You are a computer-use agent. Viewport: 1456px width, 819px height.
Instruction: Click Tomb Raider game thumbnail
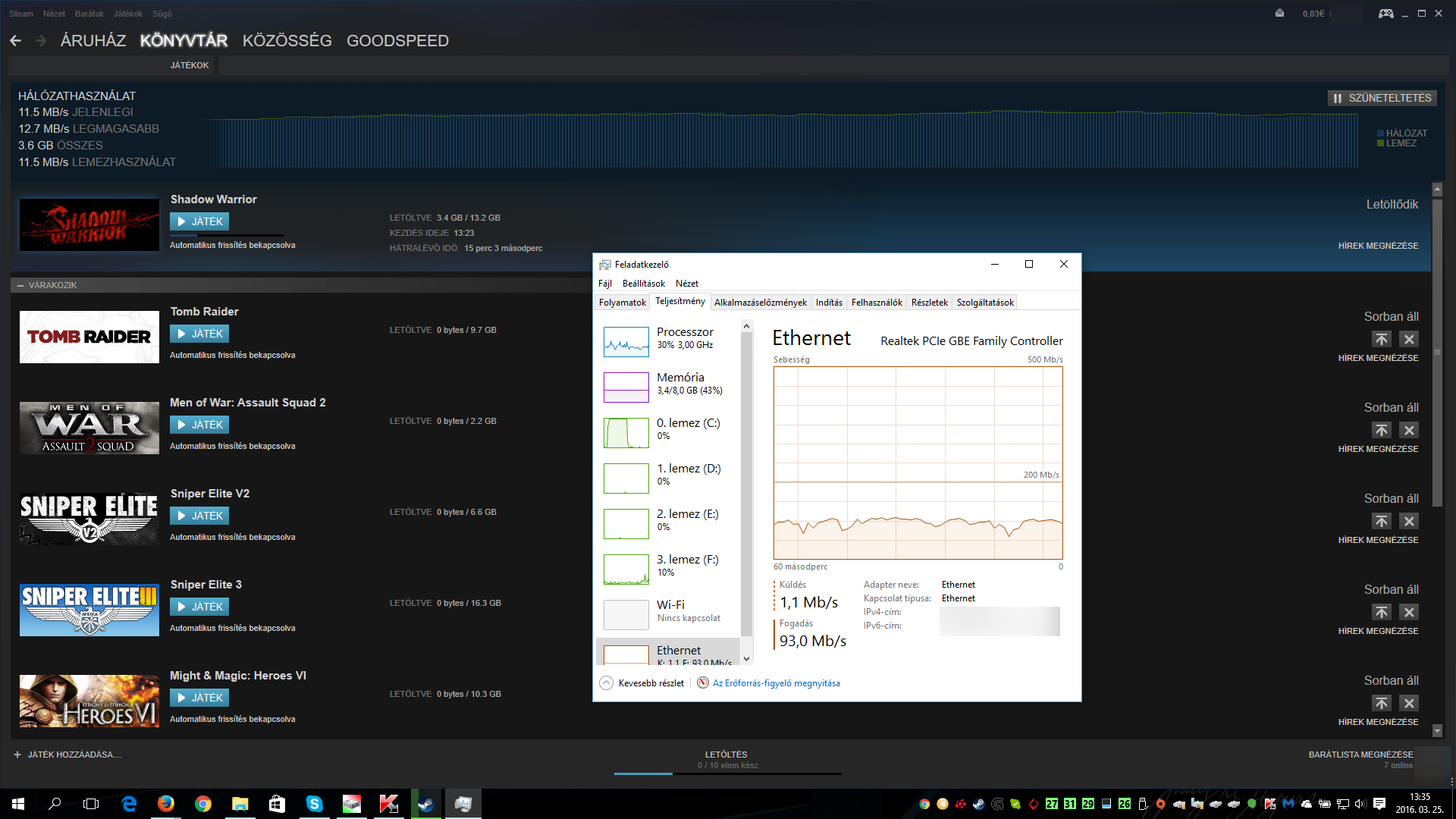coord(89,337)
